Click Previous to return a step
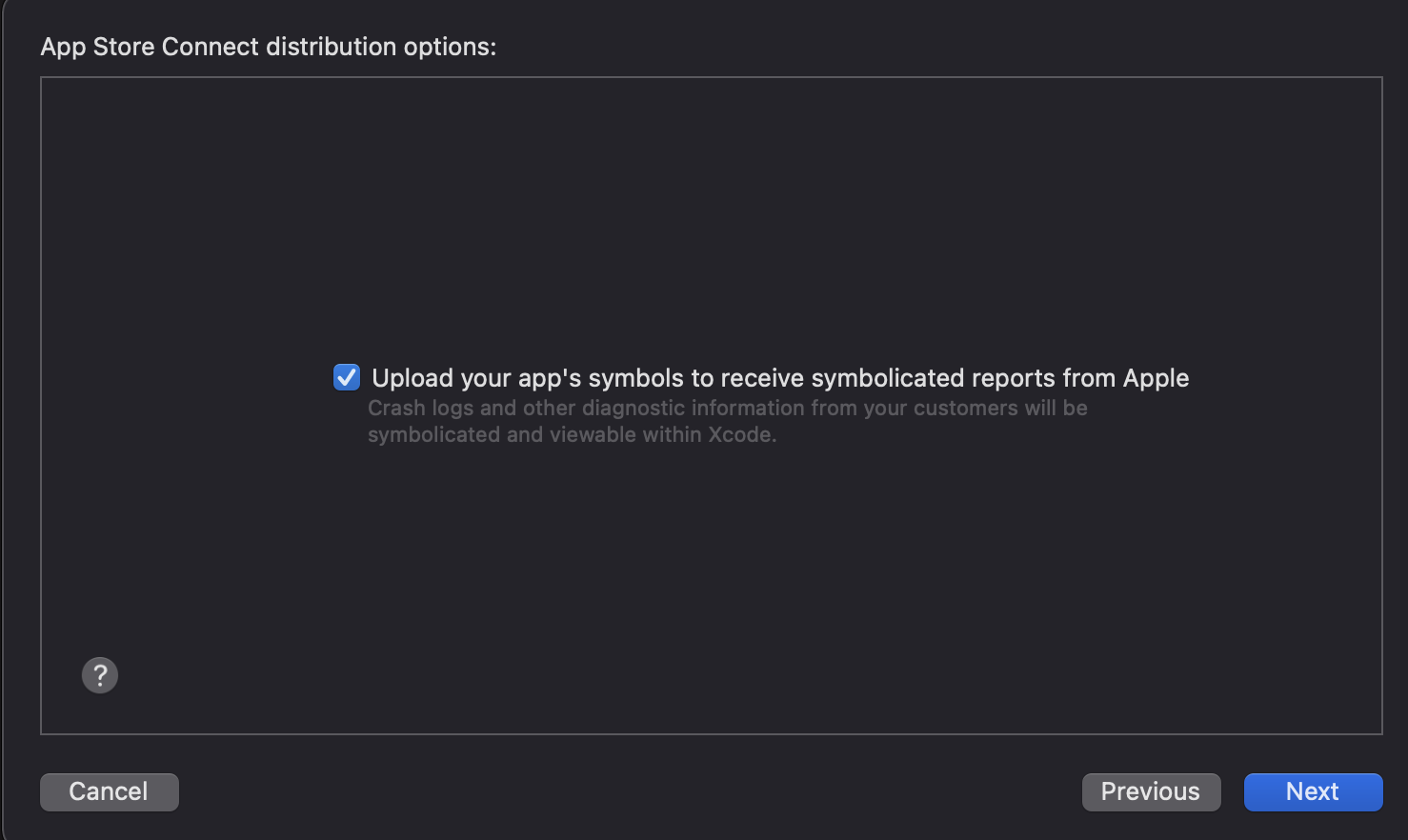Viewport: 1408px width, 840px height. point(1150,791)
